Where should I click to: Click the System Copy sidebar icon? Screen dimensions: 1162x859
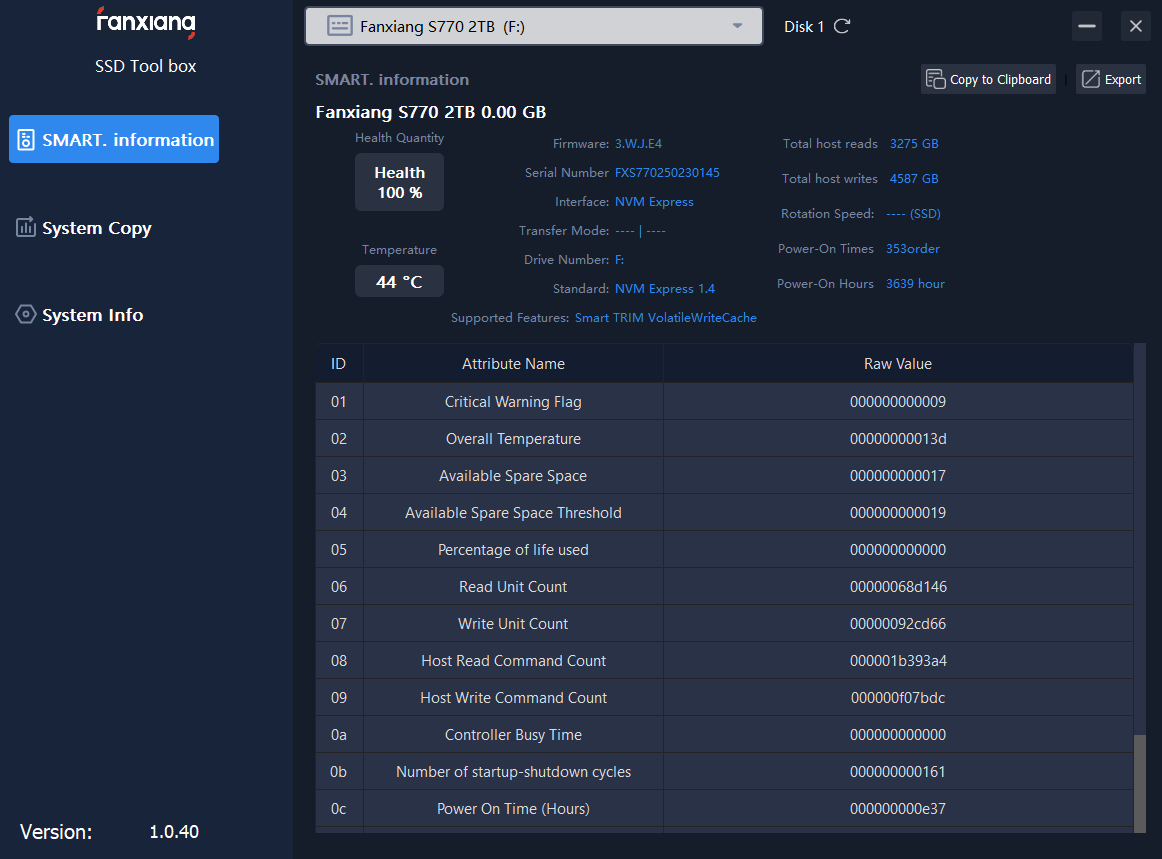click(26, 227)
